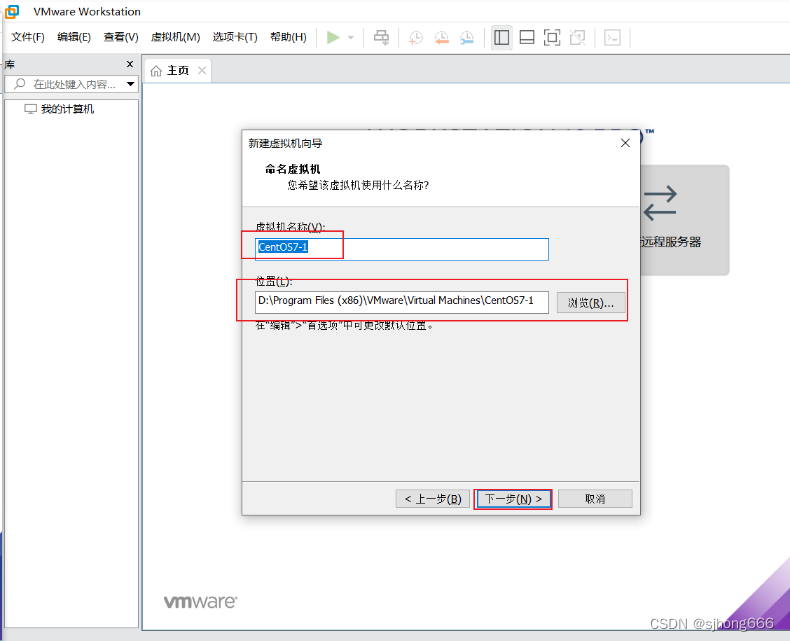Open the 查看(V) menu
The height and width of the screenshot is (641, 790).
(x=121, y=37)
